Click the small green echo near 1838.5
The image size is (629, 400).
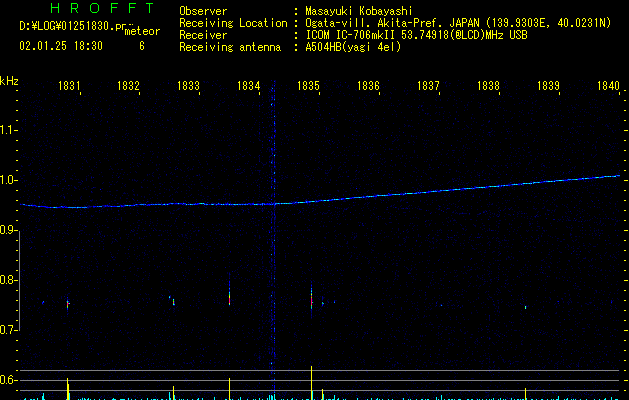[526, 307]
